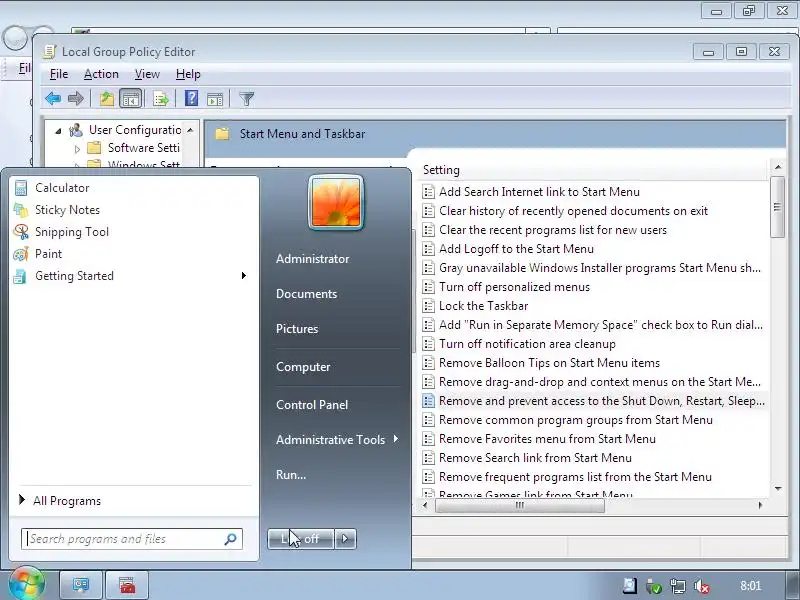The height and width of the screenshot is (600, 800).
Task: Collapse the User Configuration tree node
Action: pos(58,131)
